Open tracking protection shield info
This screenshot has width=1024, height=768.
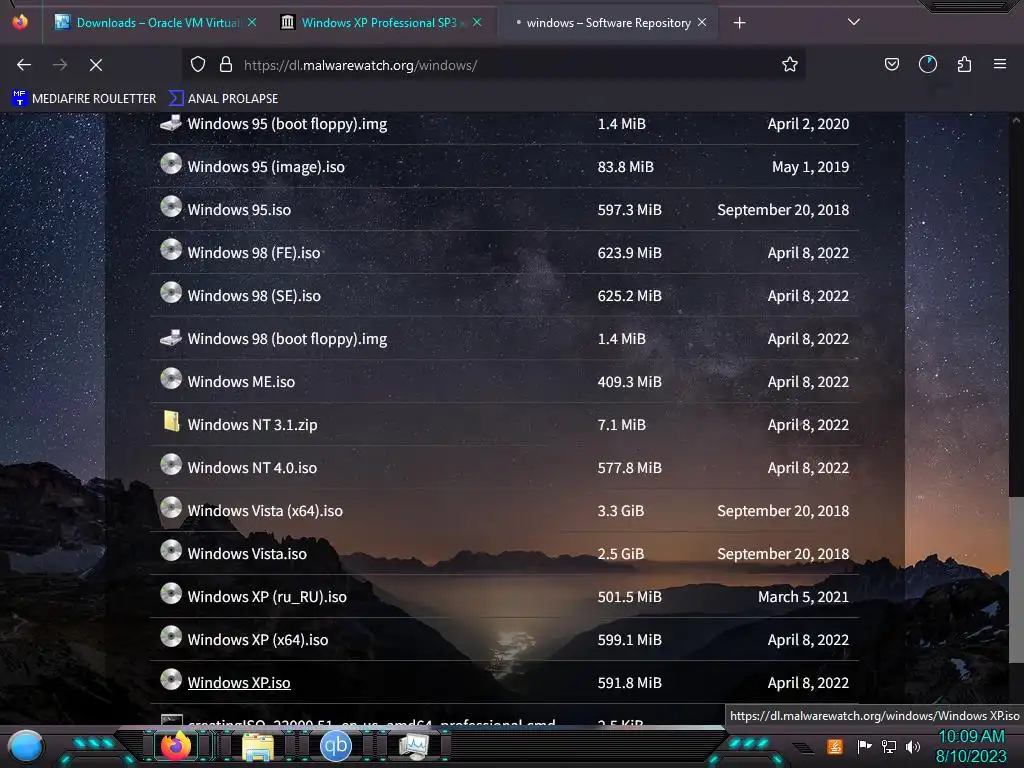pos(198,65)
